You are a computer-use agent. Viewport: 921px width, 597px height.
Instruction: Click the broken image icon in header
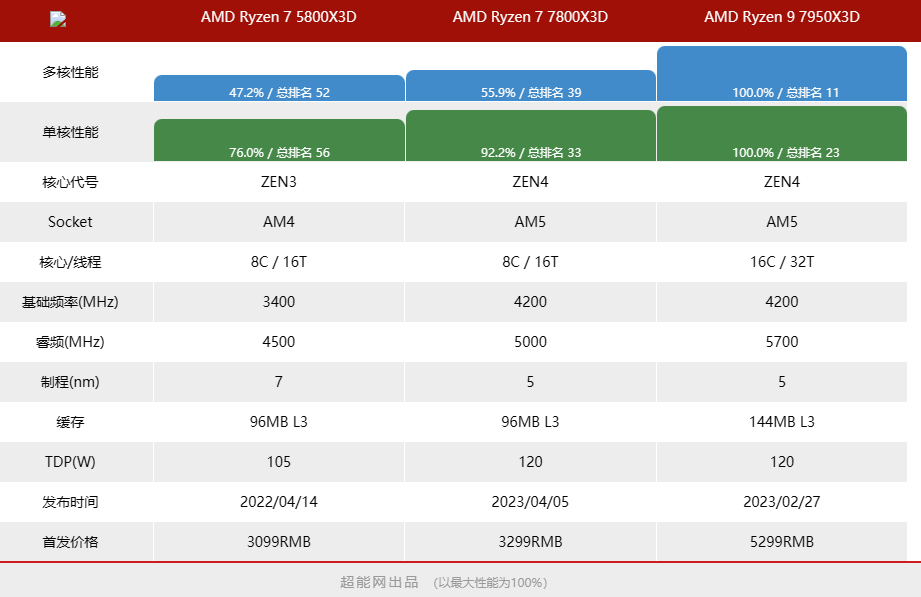point(58,19)
